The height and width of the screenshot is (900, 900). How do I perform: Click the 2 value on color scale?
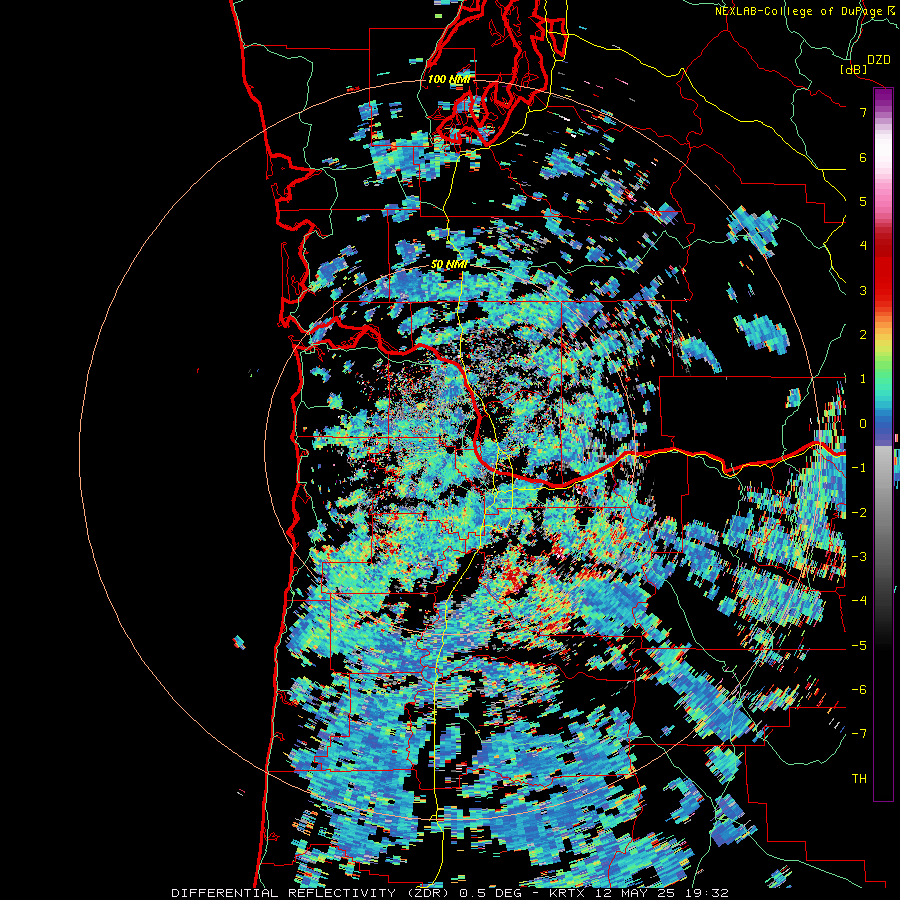863,335
